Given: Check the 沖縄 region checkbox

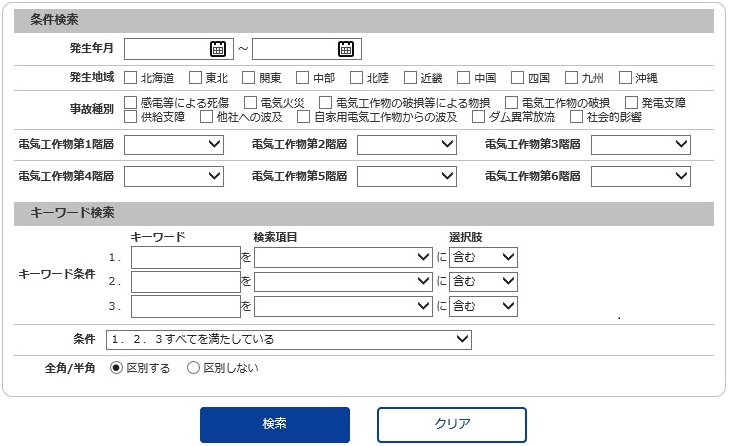Looking at the screenshot, I should [625, 78].
